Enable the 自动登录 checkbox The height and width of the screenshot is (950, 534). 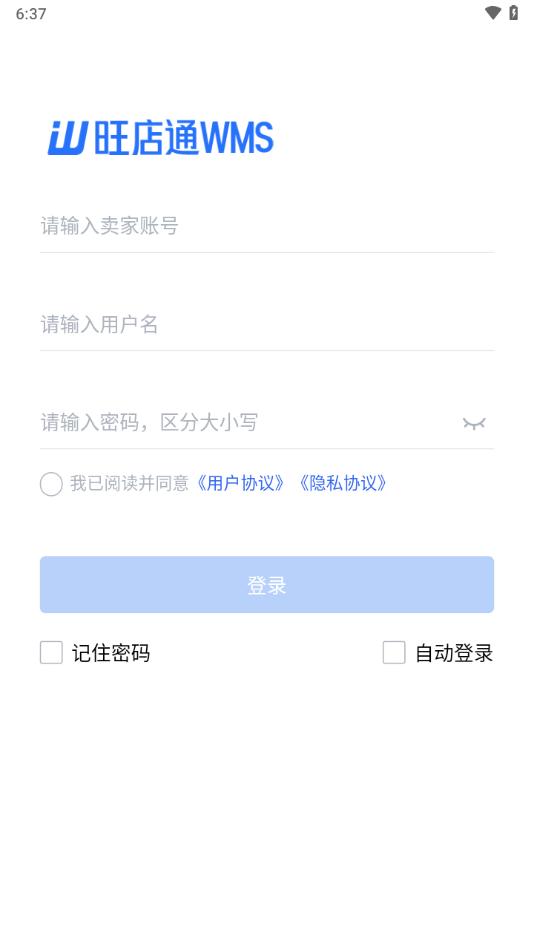click(394, 653)
